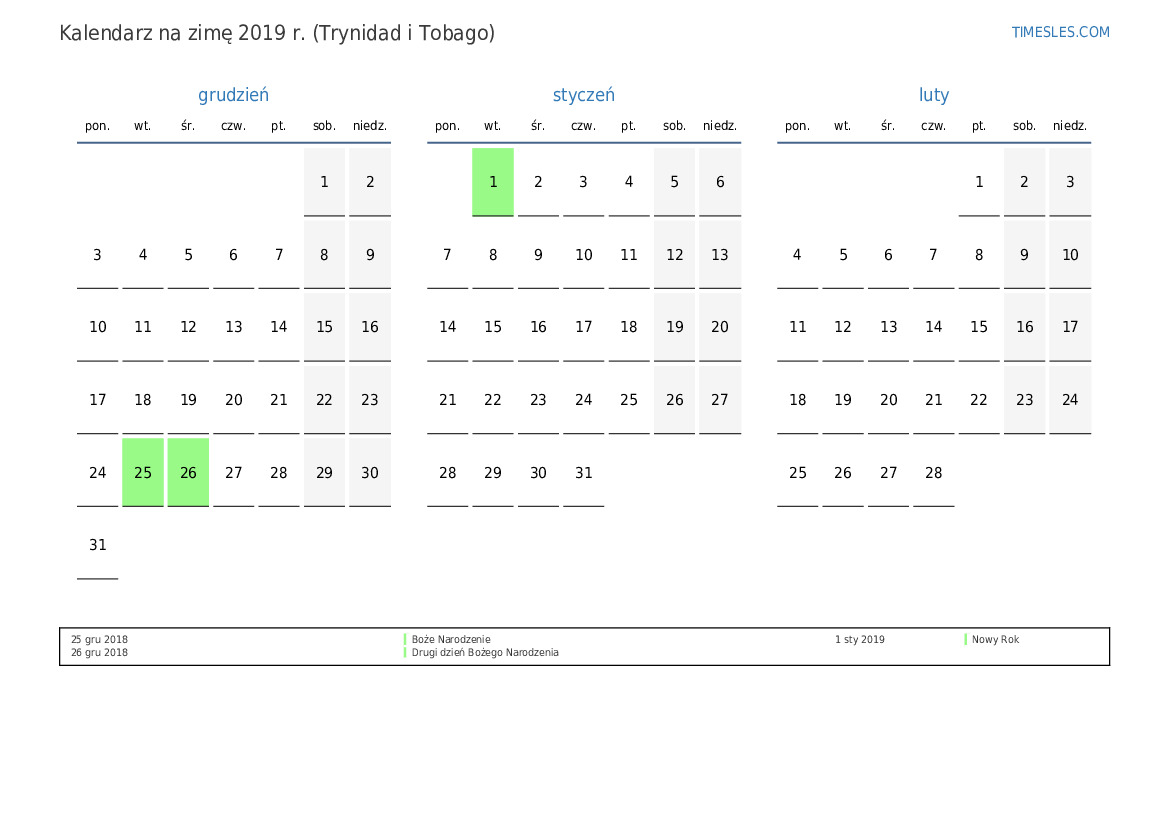1169x827 pixels.
Task: Select highlighted December 26 holiday cell
Action: click(x=188, y=473)
